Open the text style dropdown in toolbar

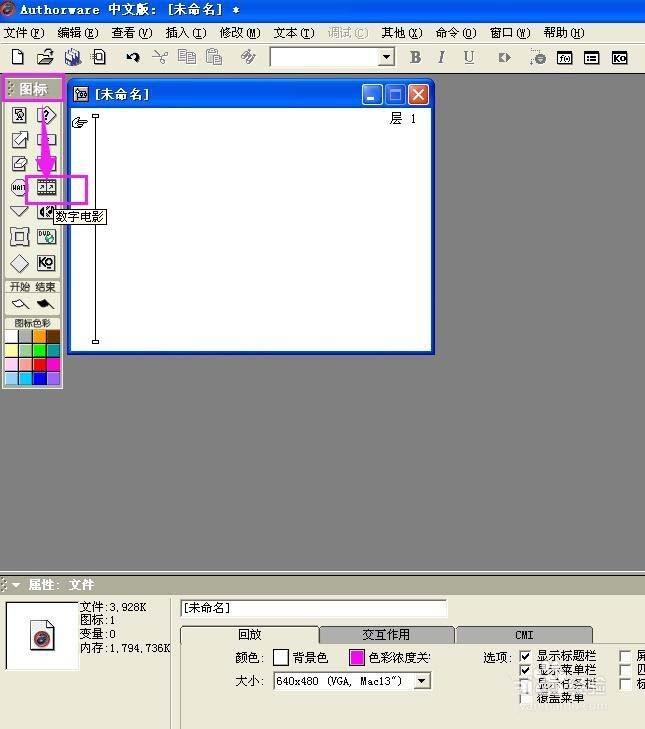click(387, 58)
